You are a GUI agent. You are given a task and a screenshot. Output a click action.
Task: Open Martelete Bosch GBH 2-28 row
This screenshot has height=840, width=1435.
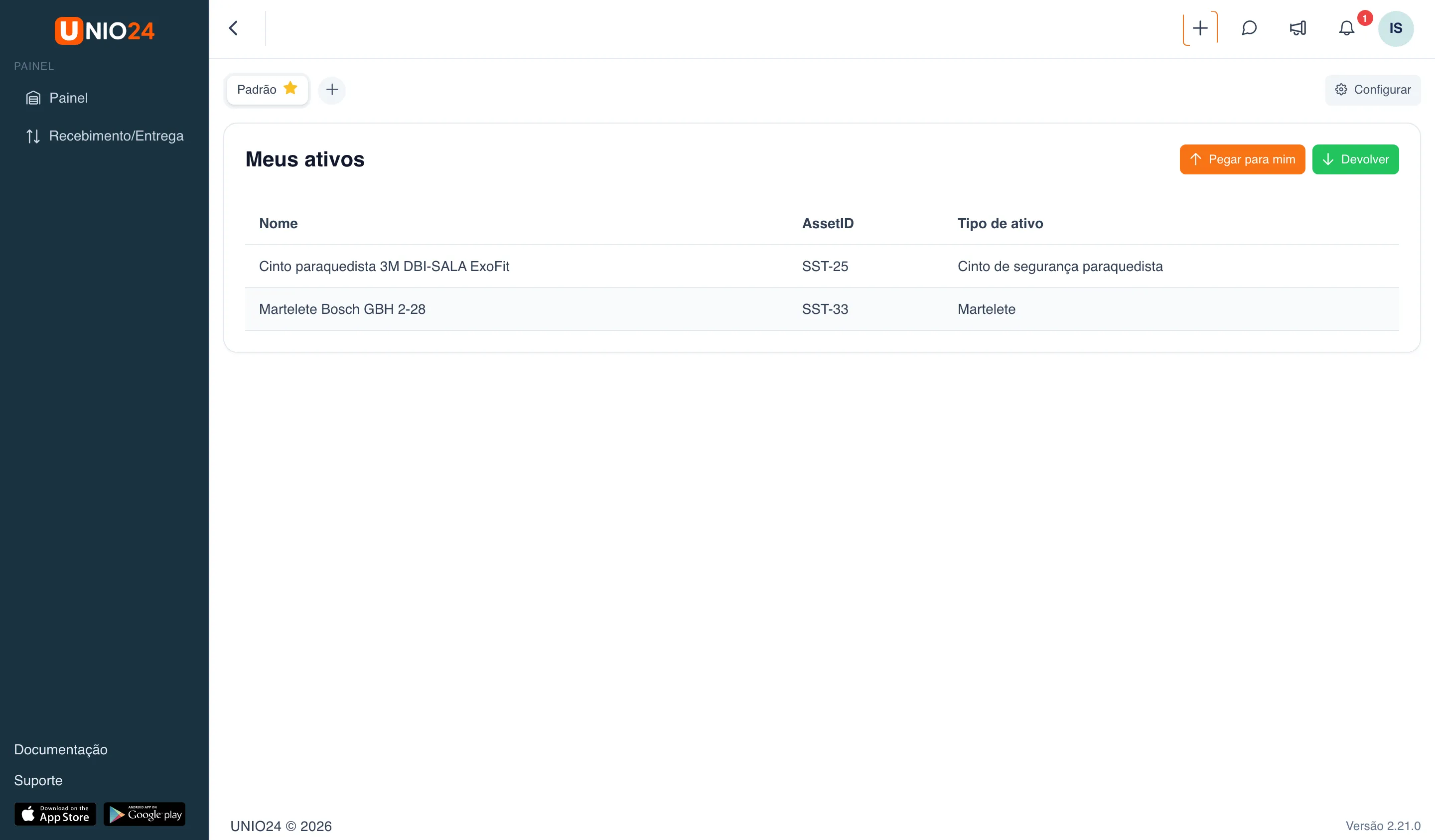pyautogui.click(x=822, y=309)
